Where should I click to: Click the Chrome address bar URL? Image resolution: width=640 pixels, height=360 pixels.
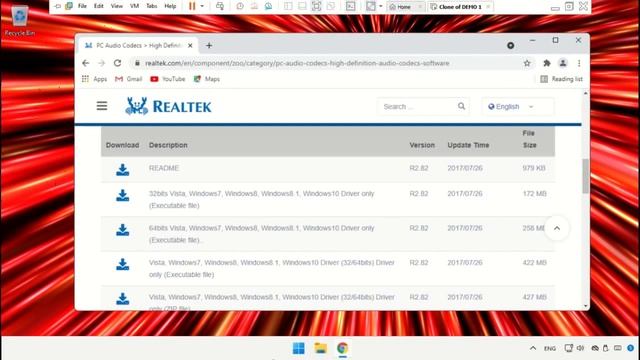[297, 63]
